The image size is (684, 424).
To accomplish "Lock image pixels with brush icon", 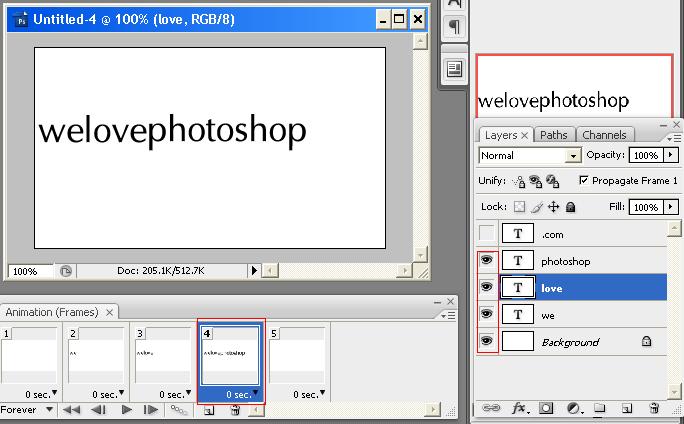I will [537, 207].
